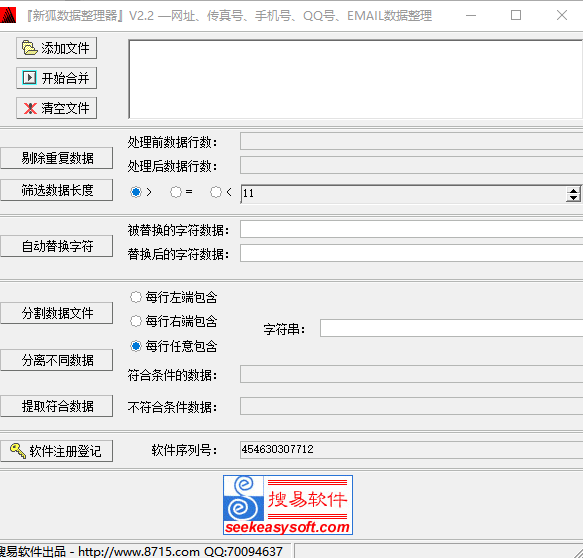Increase the length value with up arrow
Image resolution: width=583 pixels, height=558 pixels.
tap(573, 190)
